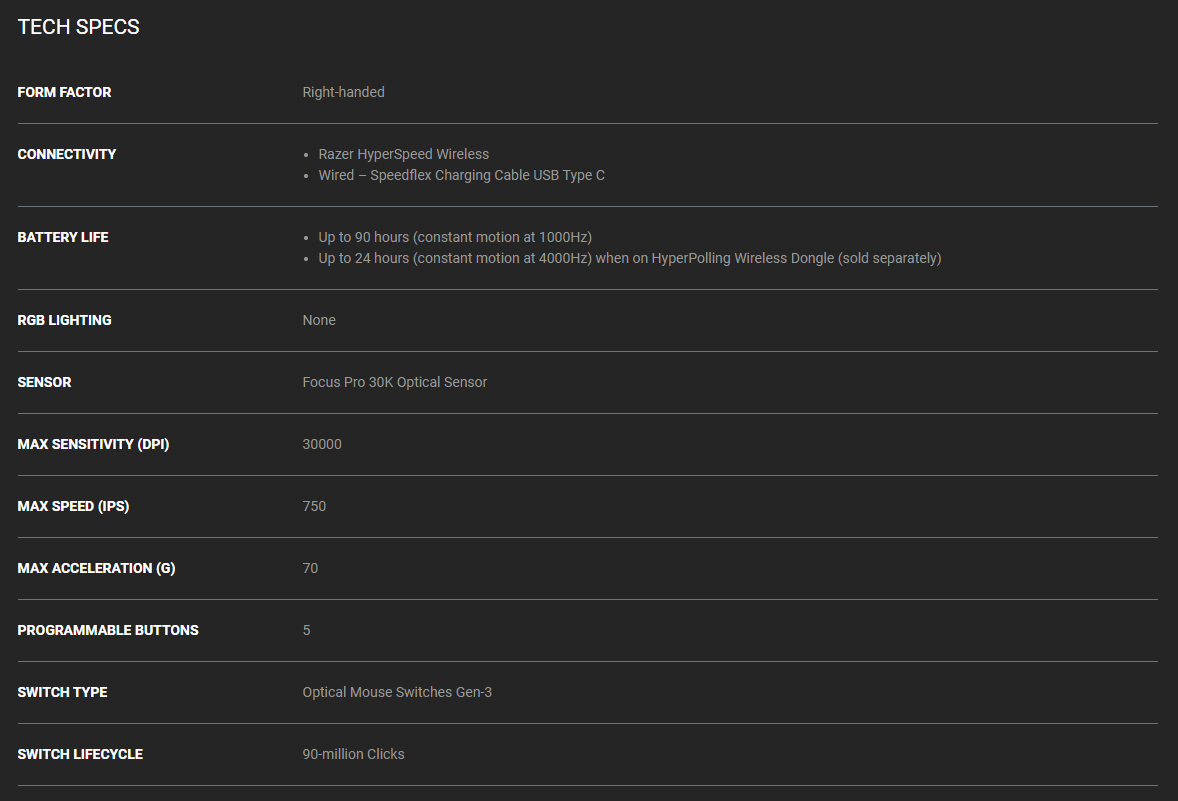Viewport: 1178px width, 801px height.
Task: Click the 70 acceleration value
Action: (310, 568)
